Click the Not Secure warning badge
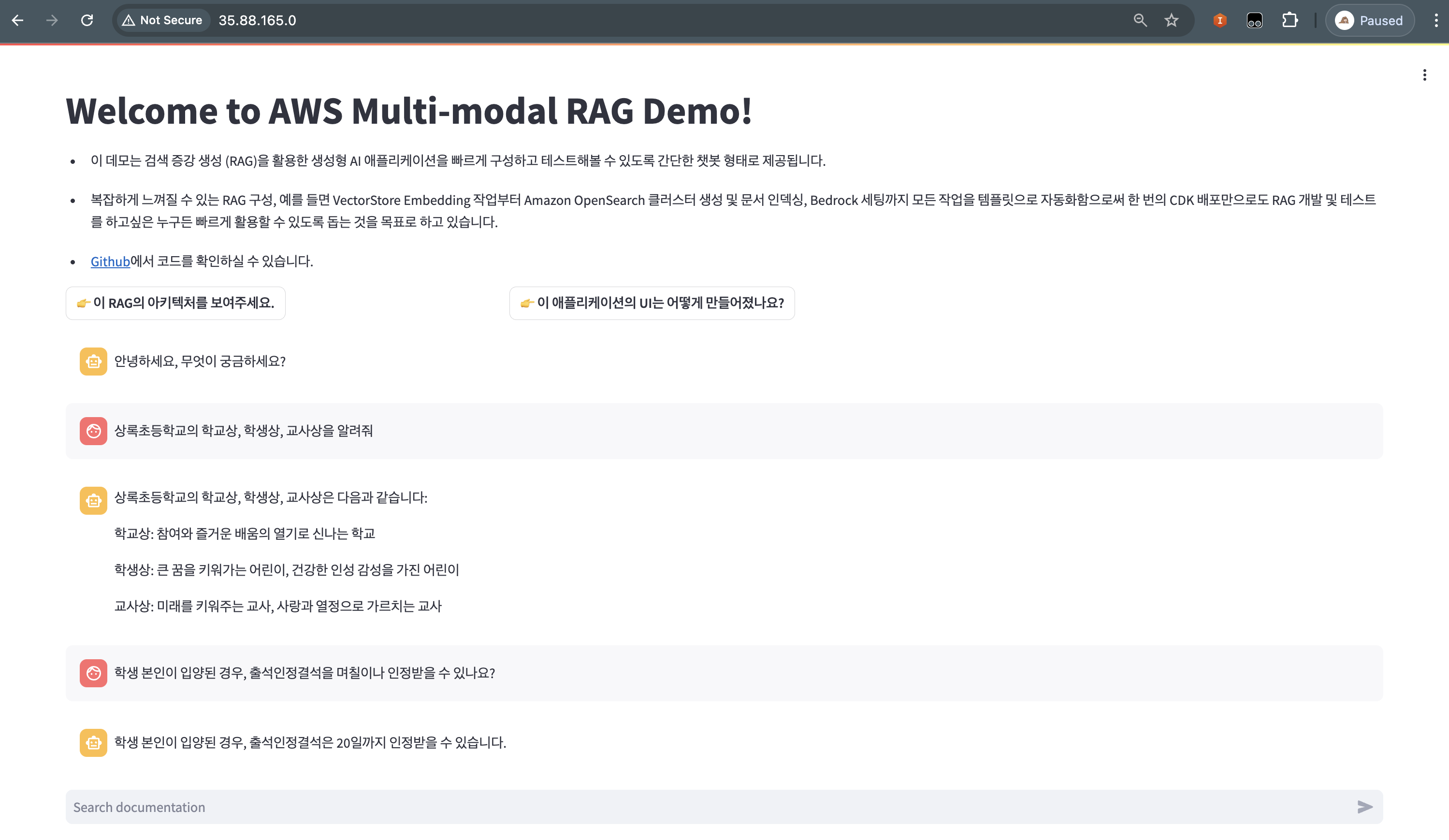1449x840 pixels. tap(163, 21)
